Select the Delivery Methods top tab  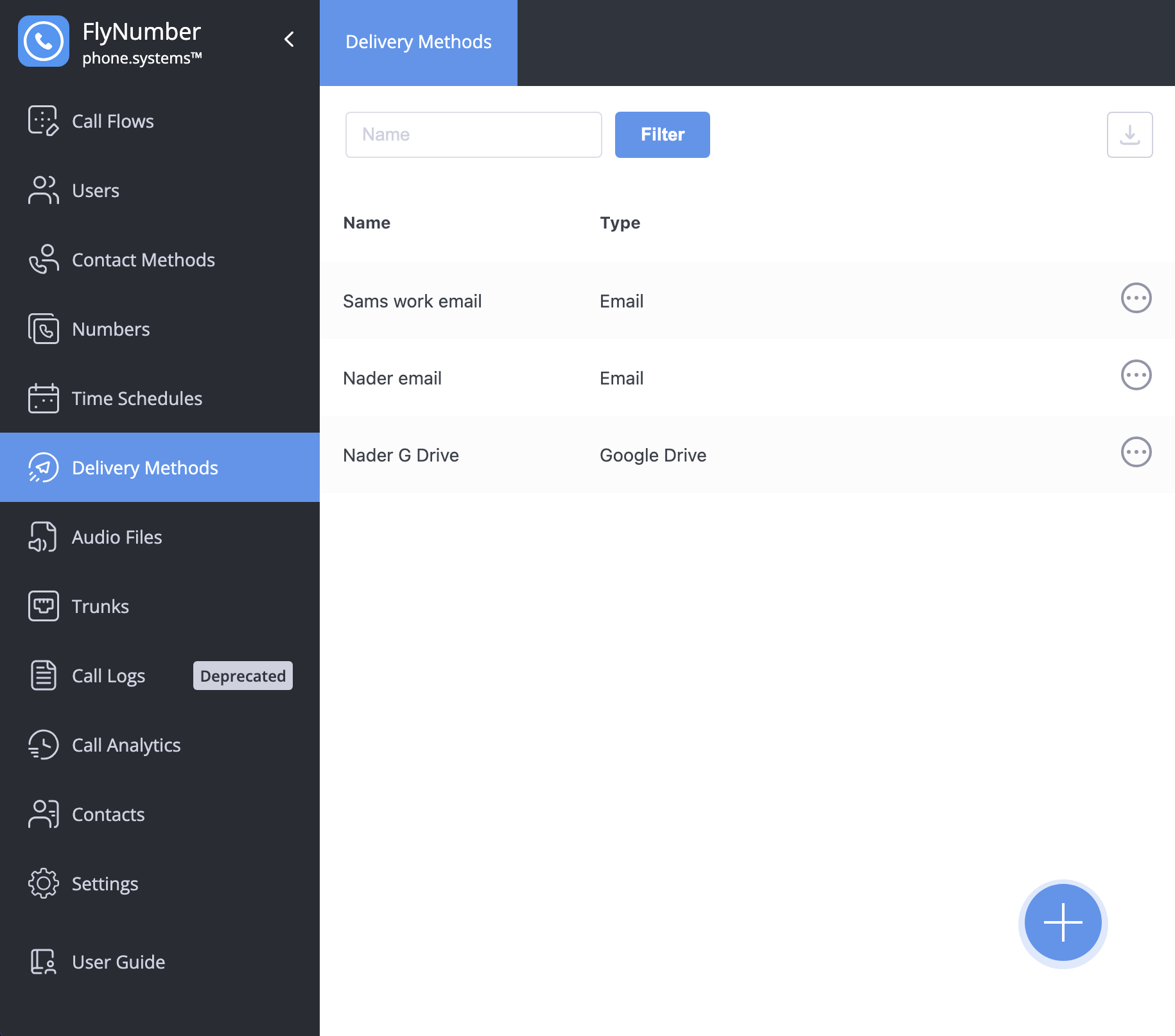coord(419,42)
